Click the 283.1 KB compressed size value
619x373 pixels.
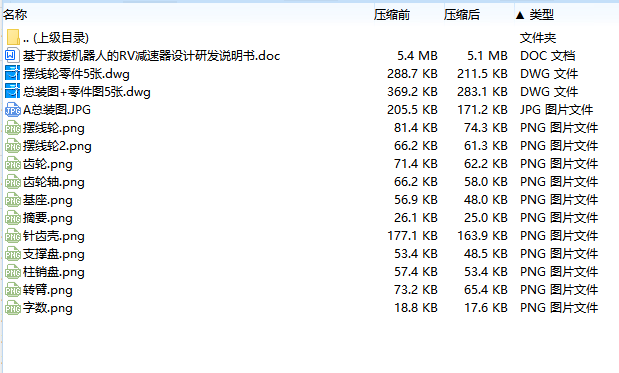(482, 92)
